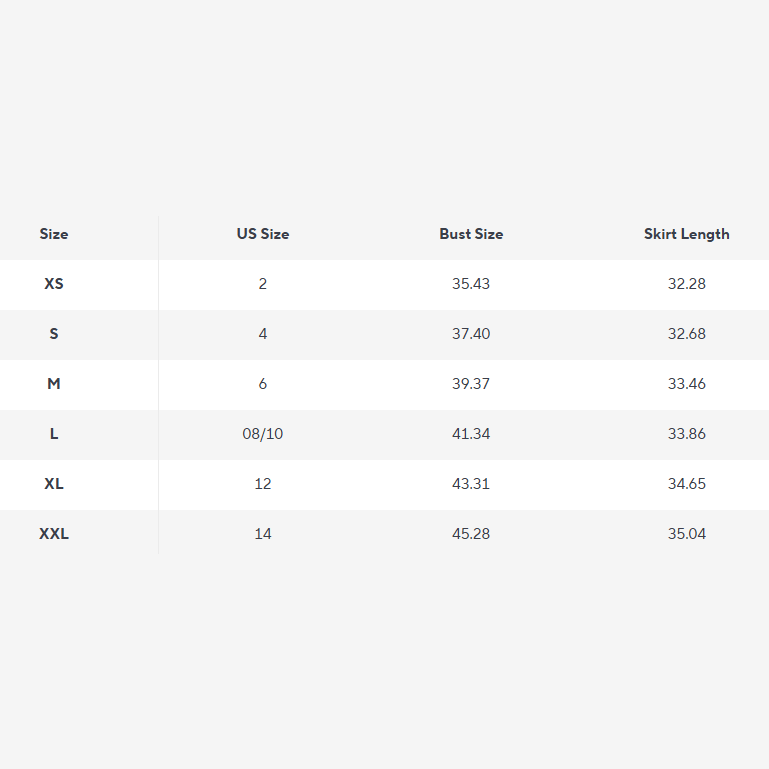Viewport: 769px width, 769px height.
Task: Select the XXL size row label
Action: pos(54,534)
